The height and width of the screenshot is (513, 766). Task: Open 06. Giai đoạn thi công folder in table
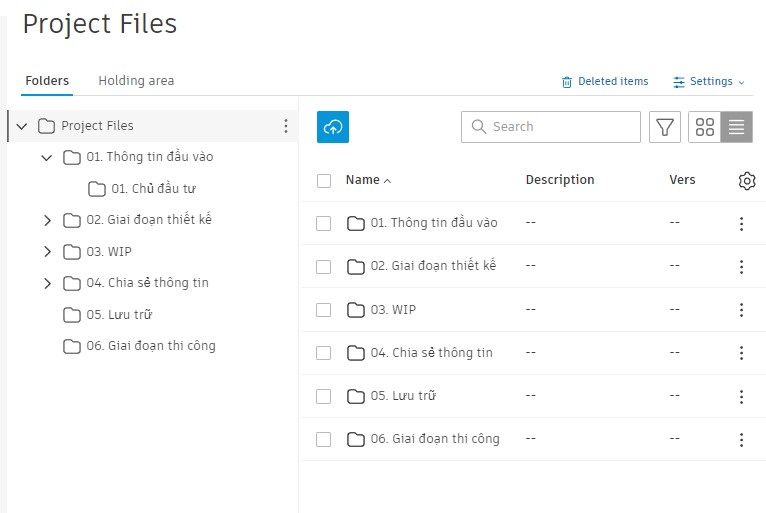(435, 439)
